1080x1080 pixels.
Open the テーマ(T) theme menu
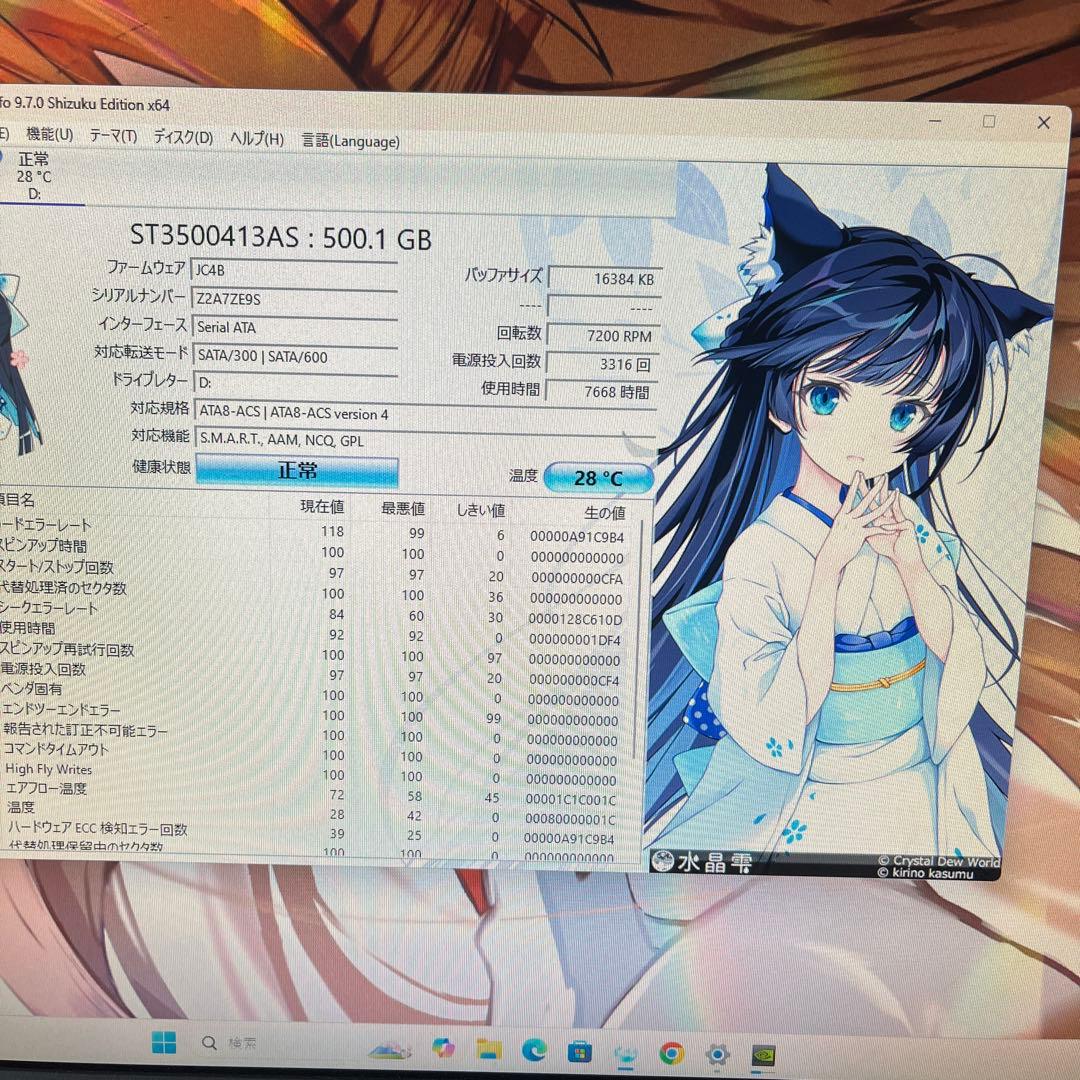click(113, 136)
